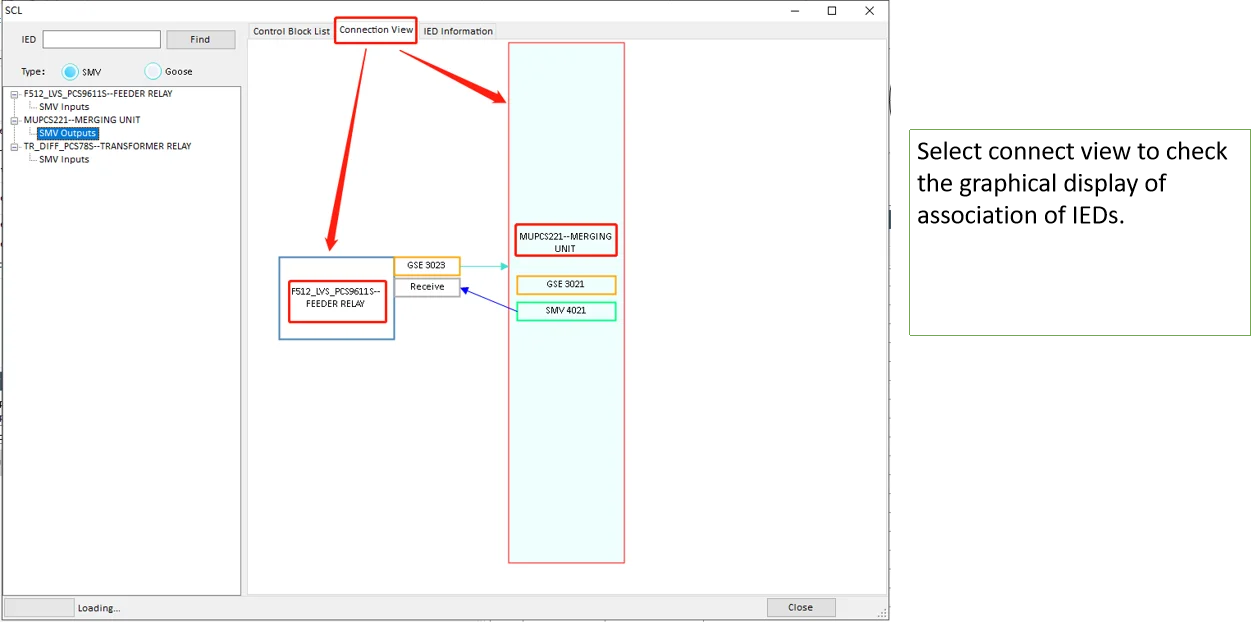This screenshot has height=622, width=1252.
Task: Collapse the MUPCS221 merging unit tree node
Action: coord(14,120)
